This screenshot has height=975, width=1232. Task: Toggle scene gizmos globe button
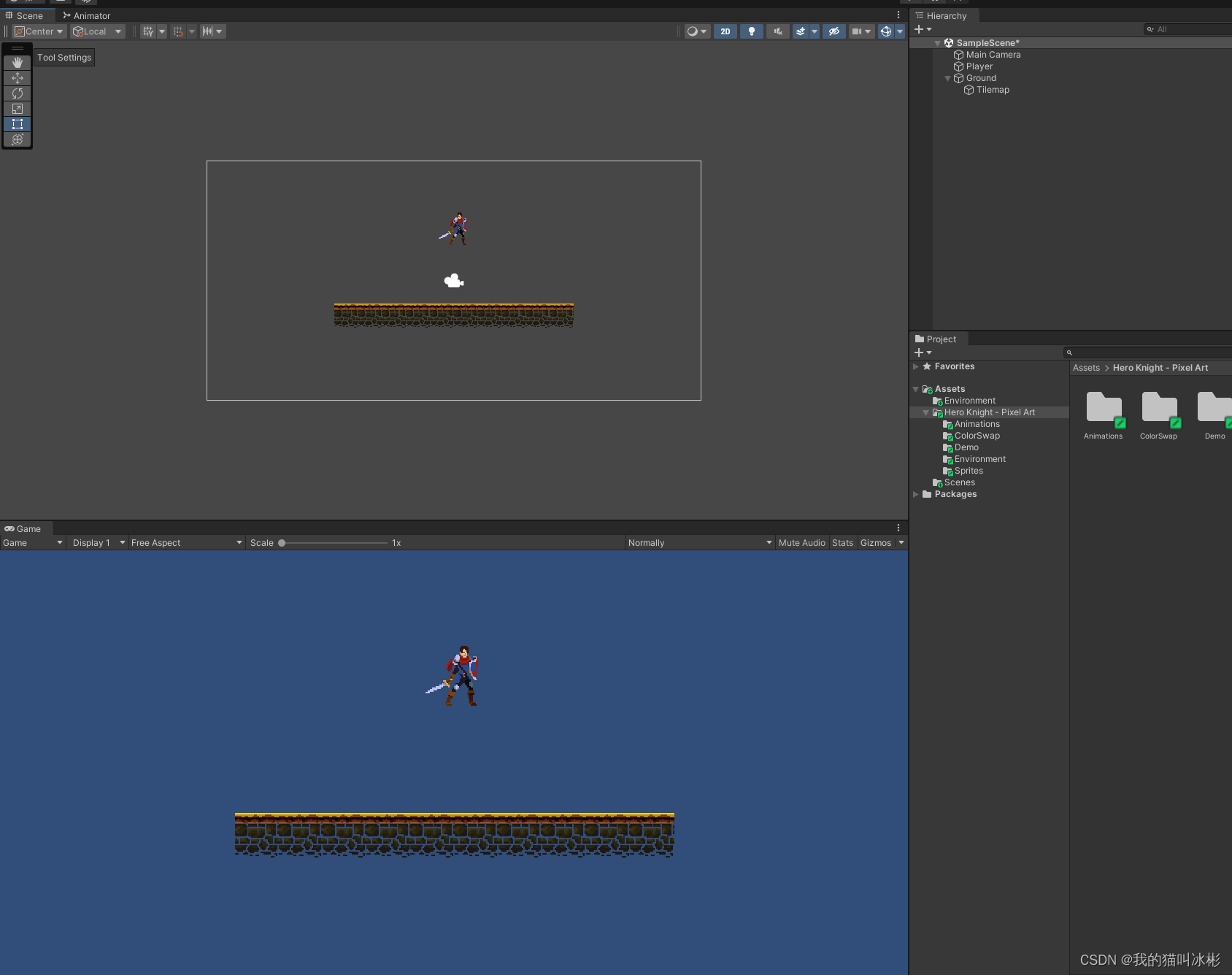[885, 31]
